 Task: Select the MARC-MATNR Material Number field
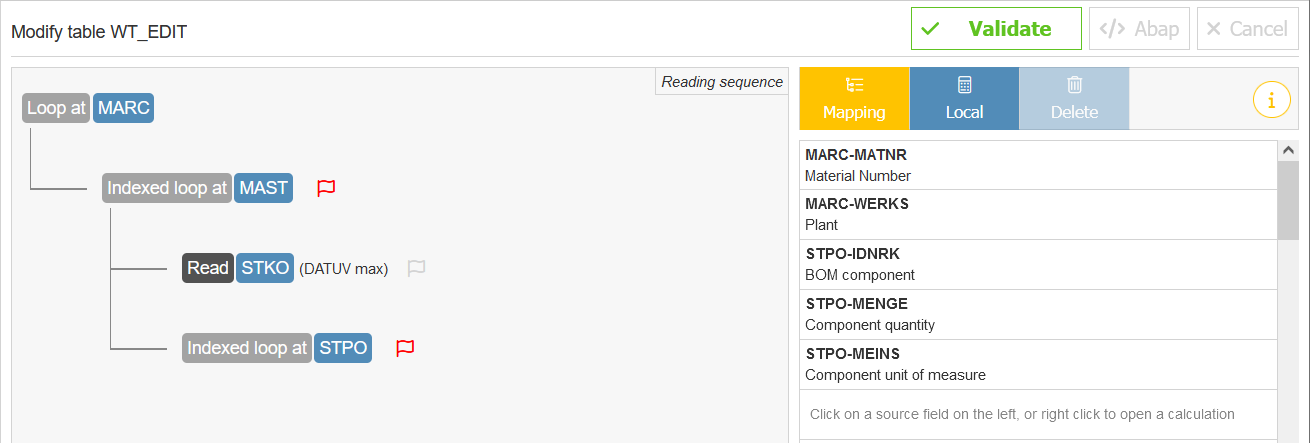[x=1038, y=165]
